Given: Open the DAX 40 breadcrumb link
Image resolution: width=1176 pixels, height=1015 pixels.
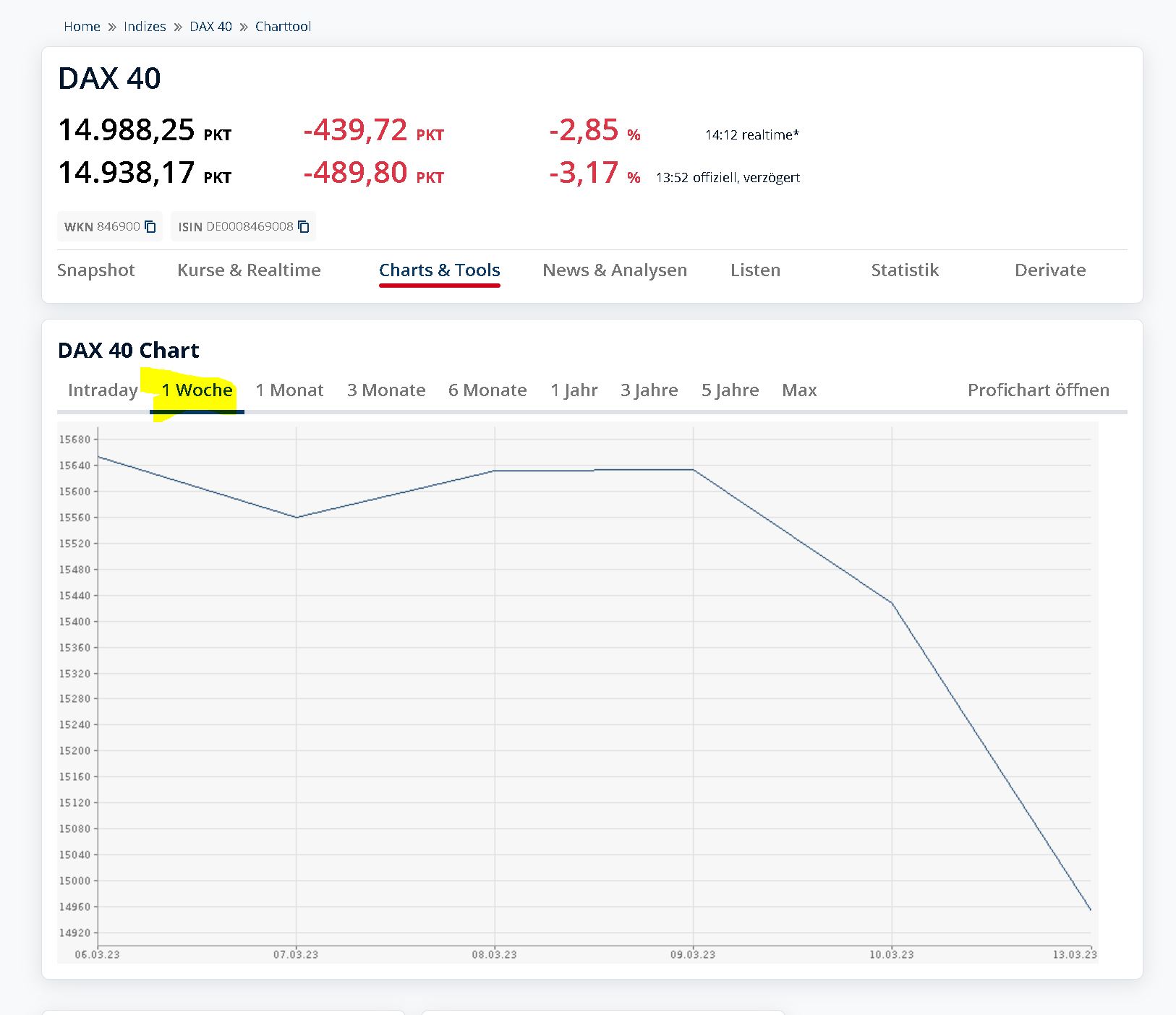Looking at the screenshot, I should (x=210, y=27).
